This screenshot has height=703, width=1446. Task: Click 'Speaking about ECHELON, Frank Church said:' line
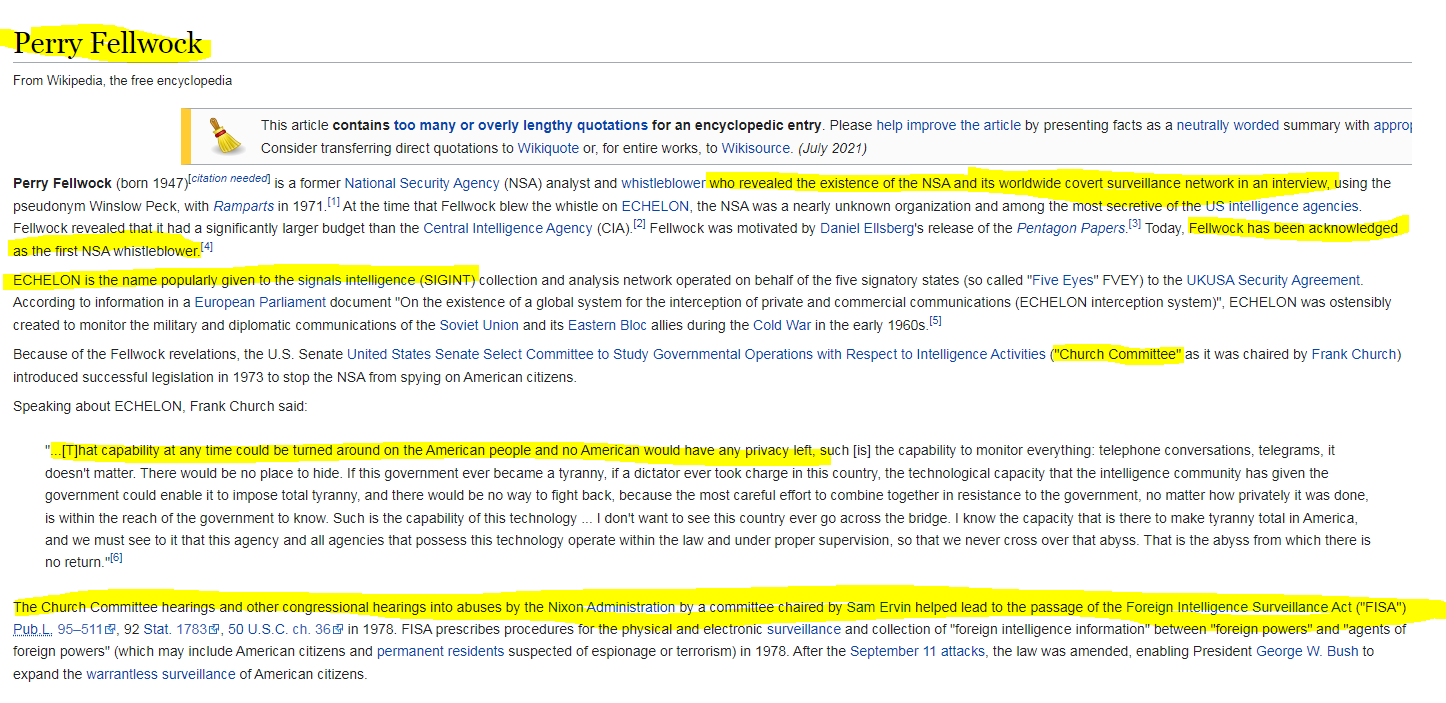pos(160,407)
